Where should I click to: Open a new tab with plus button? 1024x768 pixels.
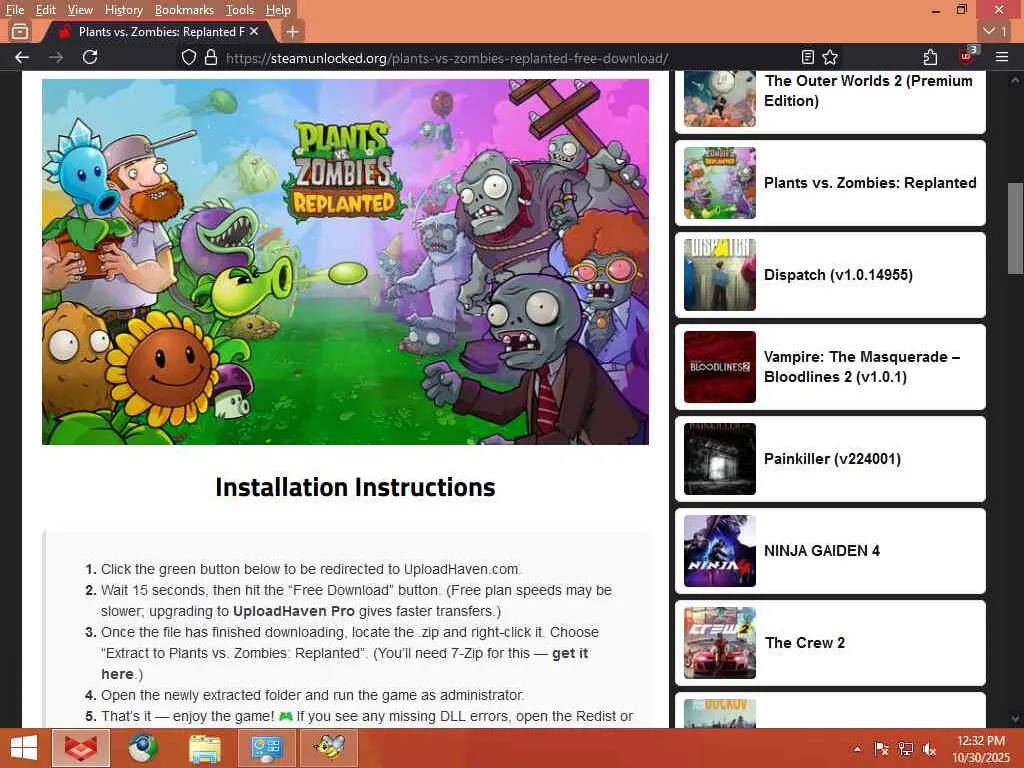click(x=293, y=31)
